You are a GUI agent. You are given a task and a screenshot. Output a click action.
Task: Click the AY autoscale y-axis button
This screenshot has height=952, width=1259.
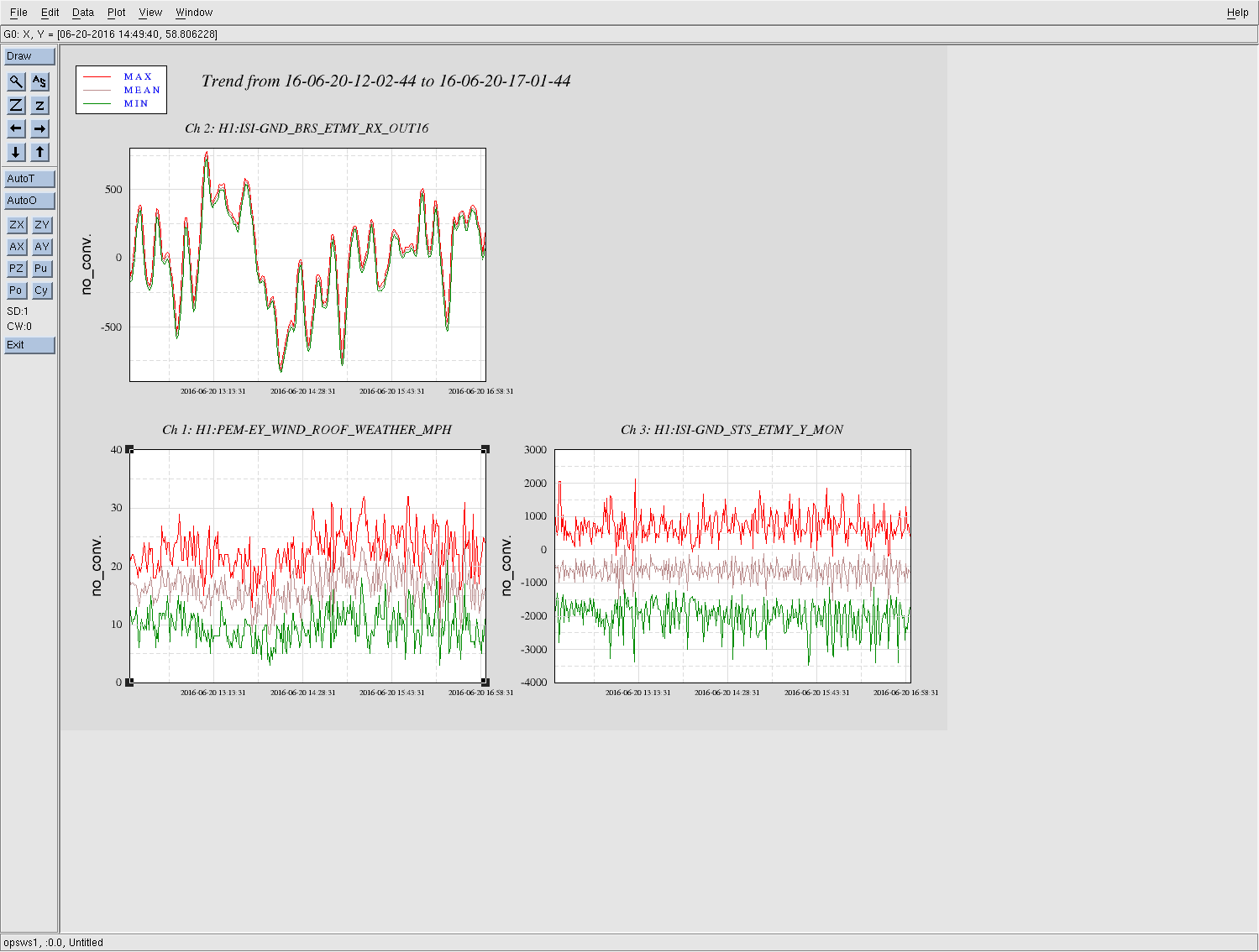click(x=42, y=247)
